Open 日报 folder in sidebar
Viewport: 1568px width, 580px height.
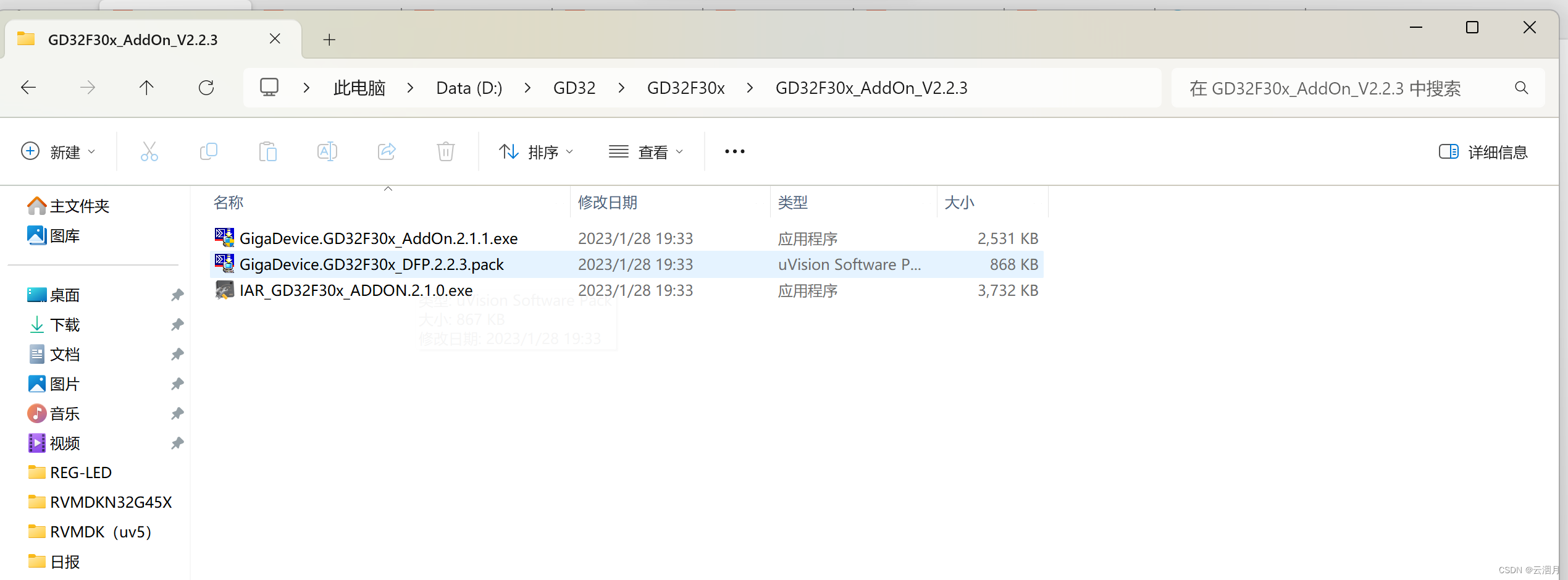pos(54,561)
